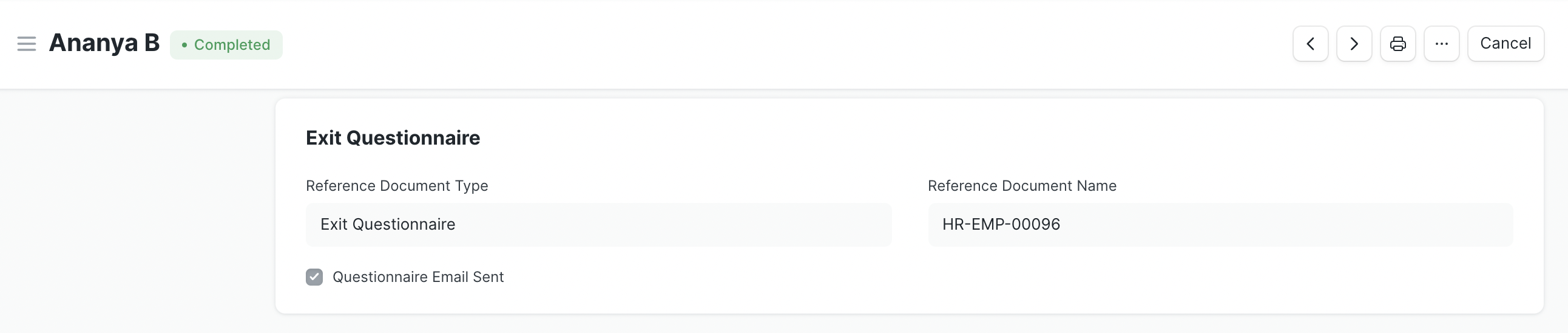Click blank space right of the email checkbox row
The width and height of the screenshot is (1568, 333).
click(x=974, y=278)
